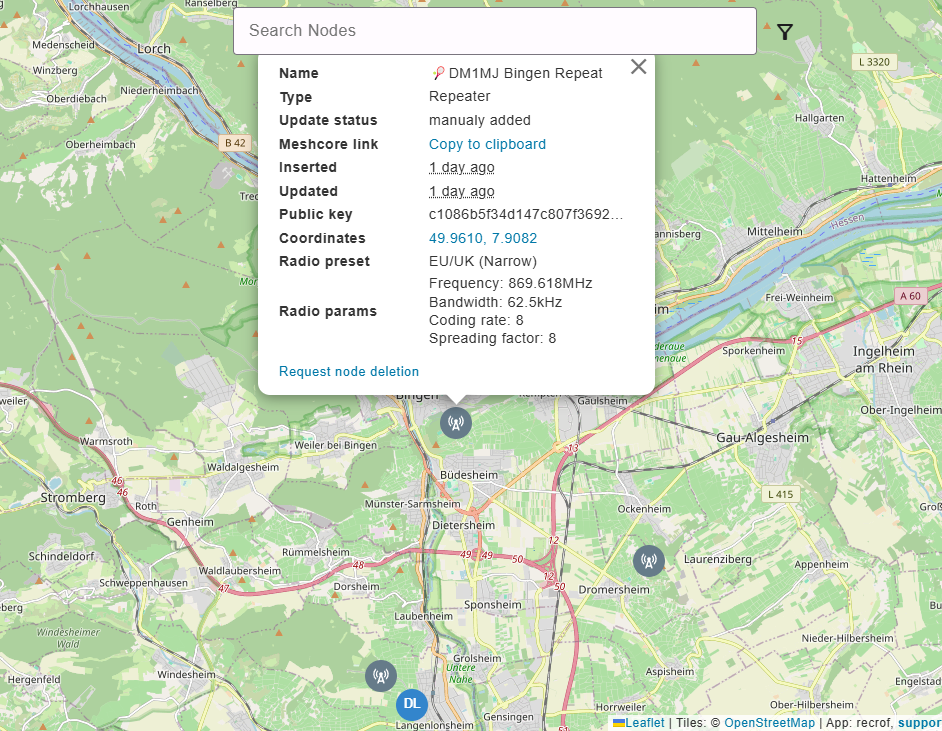Open the node filter funnel icon
The width and height of the screenshot is (942, 731).
coord(785,32)
